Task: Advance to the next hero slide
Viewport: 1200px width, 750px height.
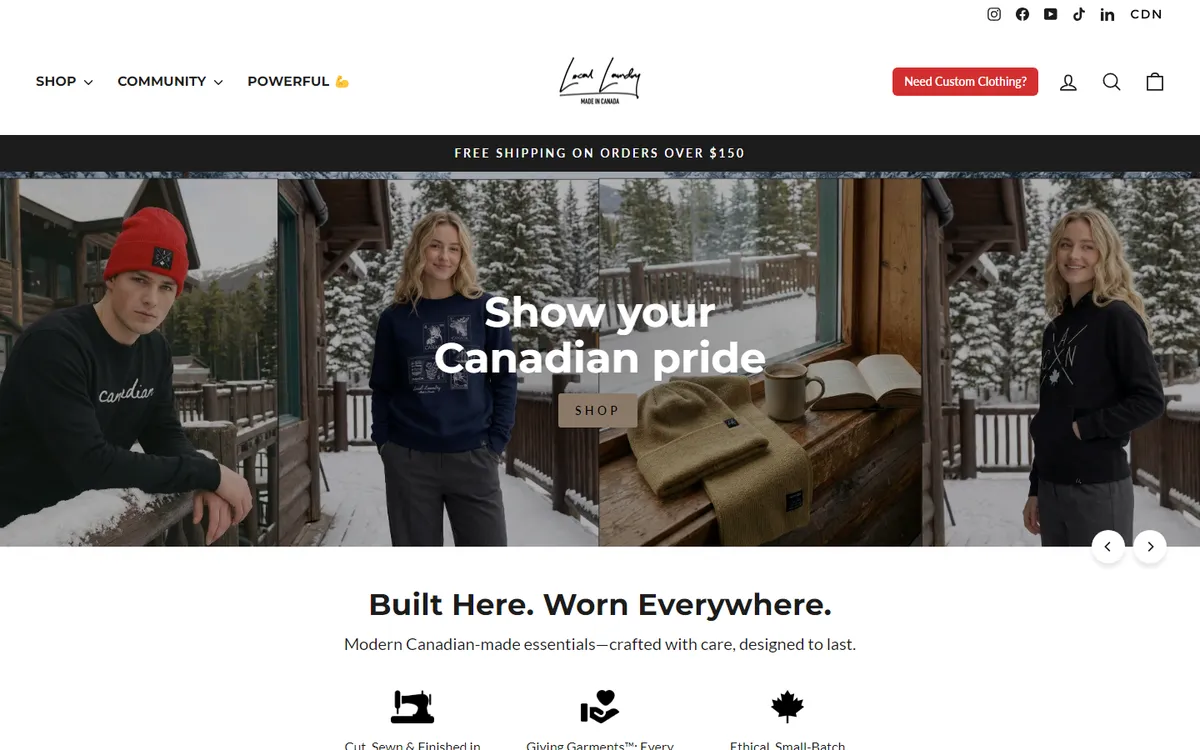Action: [x=1150, y=546]
